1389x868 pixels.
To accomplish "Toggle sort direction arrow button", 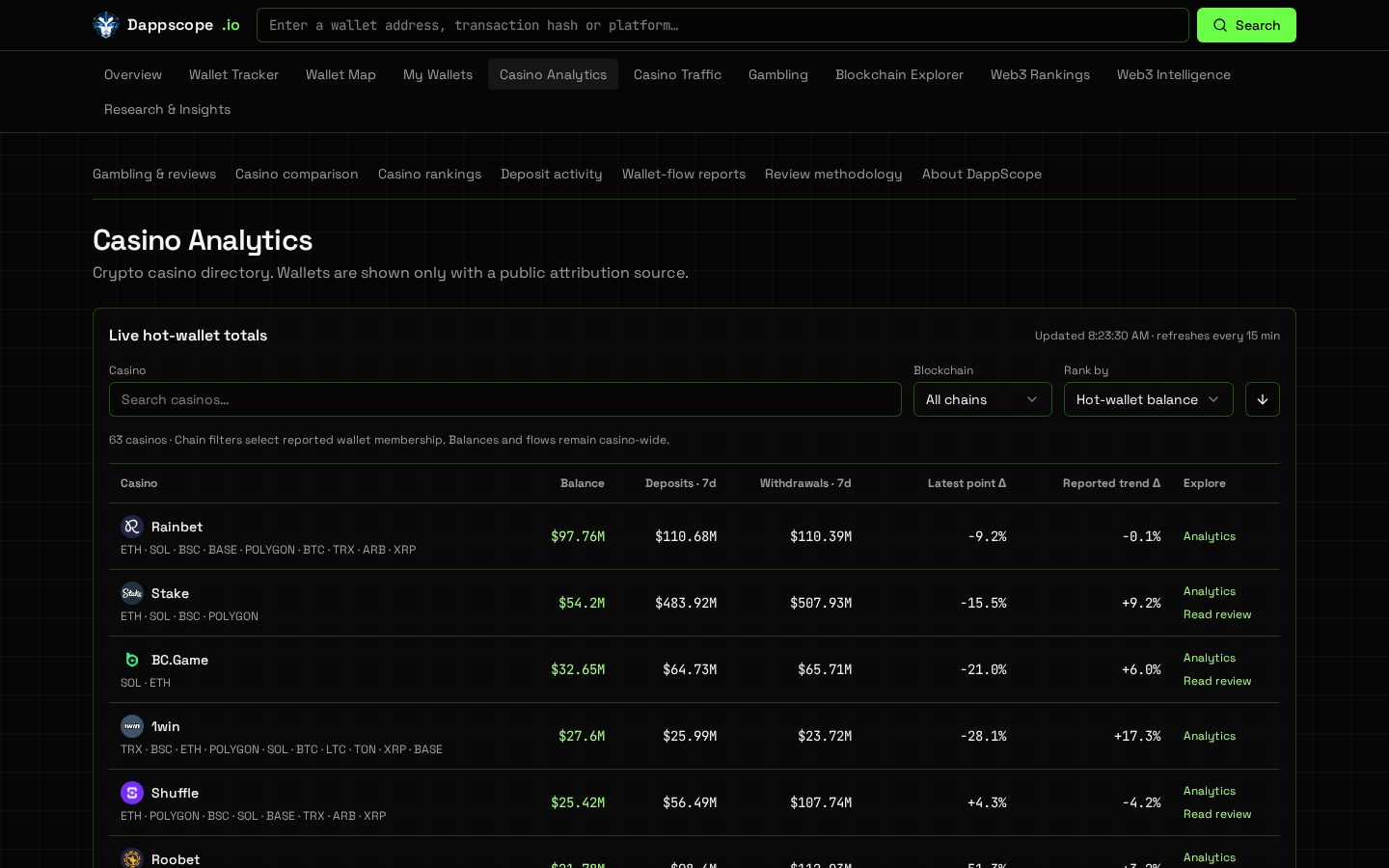I will point(1262,399).
